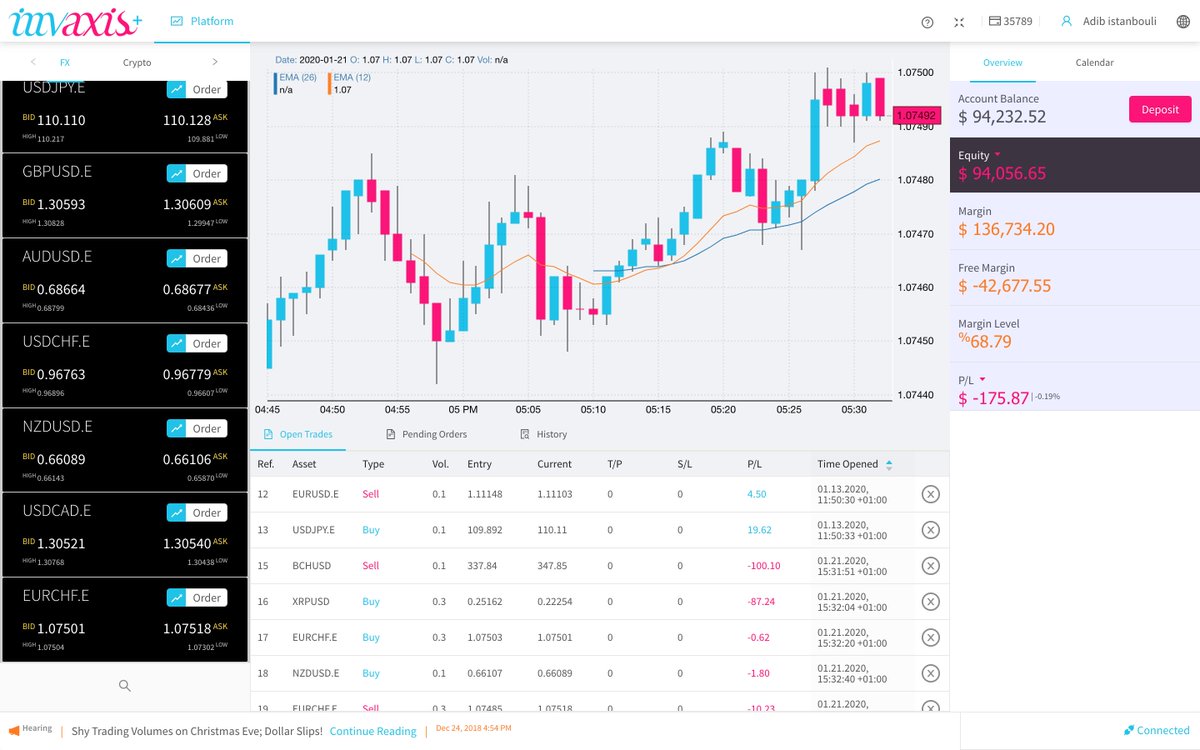This screenshot has width=1200, height=750.
Task: Select the USDCAD.E asset name
Action: coord(57,510)
